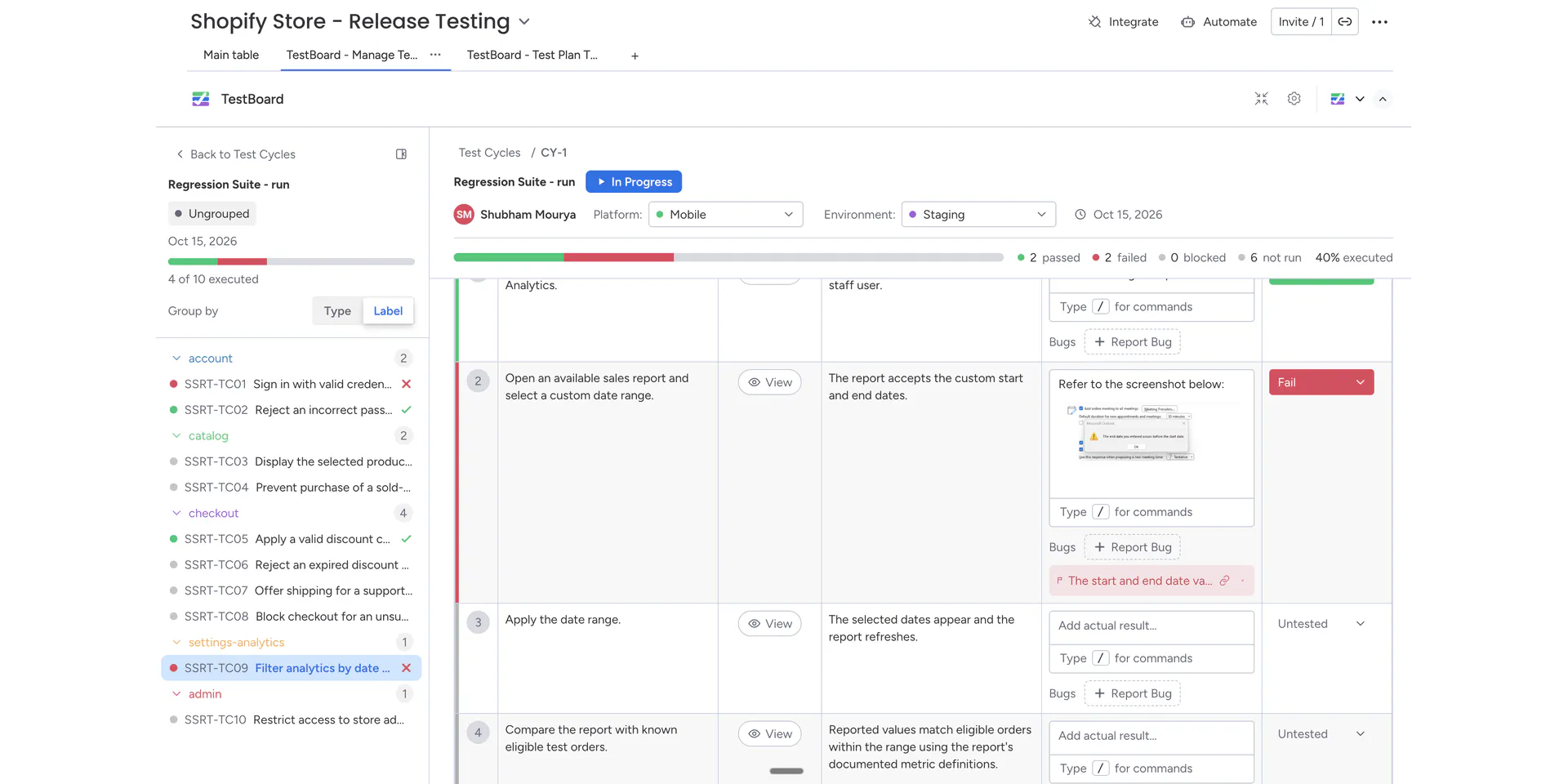Open the Environment dropdown set to Staging
1568x784 pixels.
coord(978,215)
